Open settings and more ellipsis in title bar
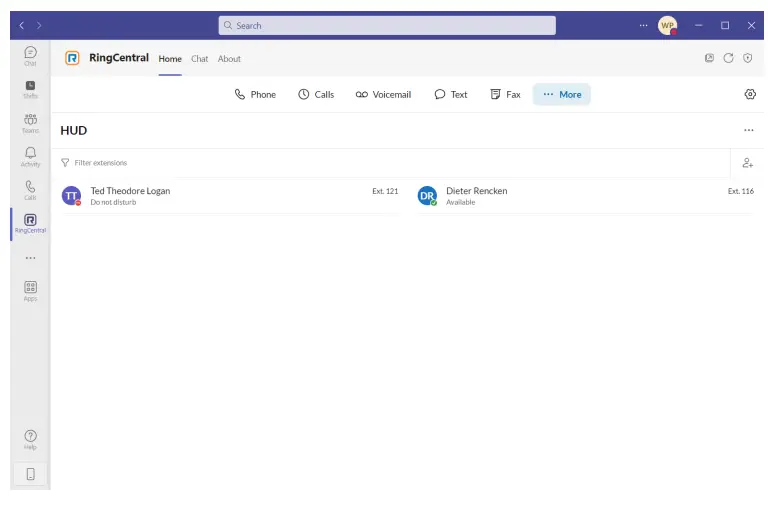This screenshot has height=507, width=768. [643, 25]
